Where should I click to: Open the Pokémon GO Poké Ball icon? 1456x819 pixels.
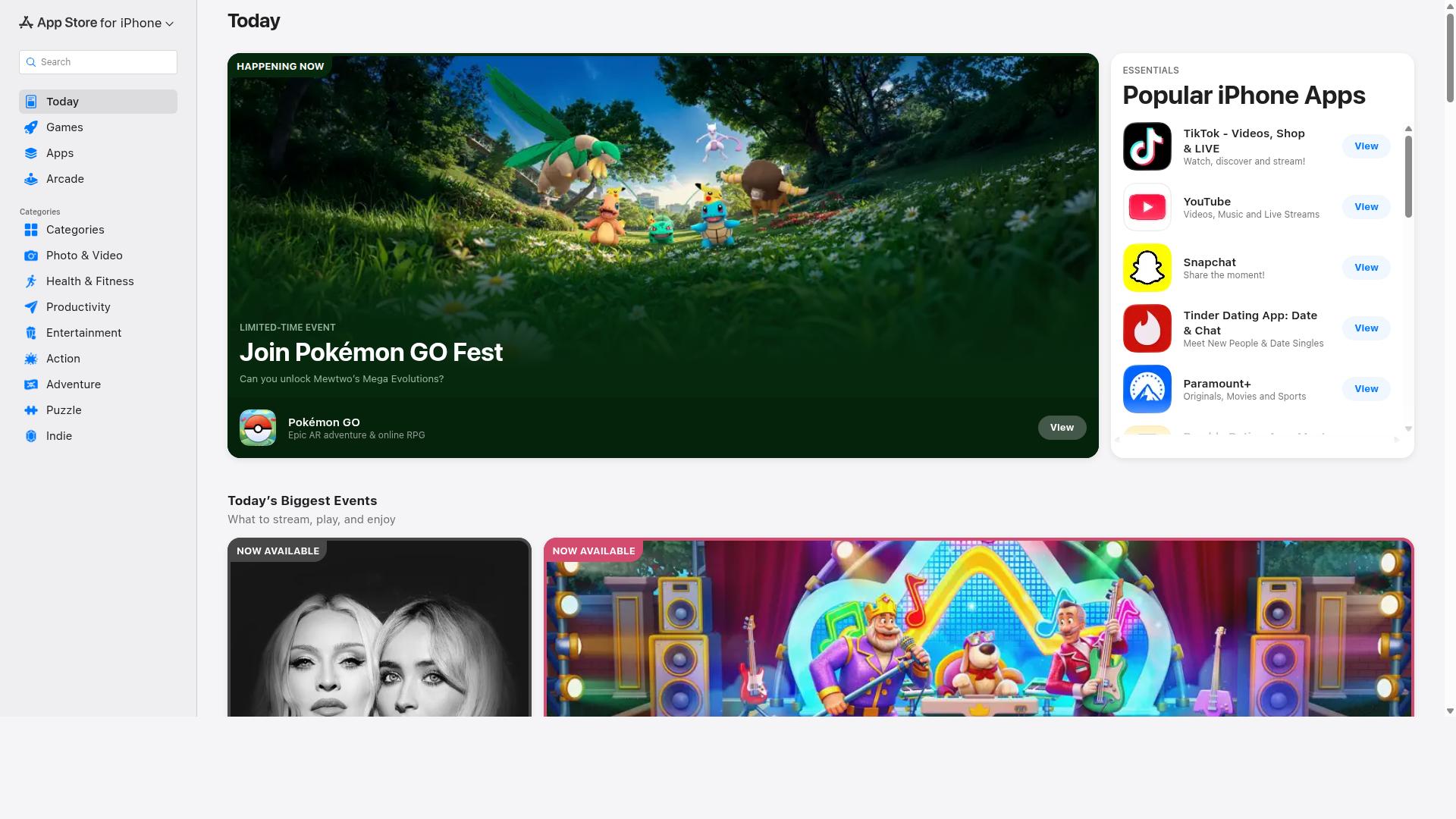click(258, 428)
